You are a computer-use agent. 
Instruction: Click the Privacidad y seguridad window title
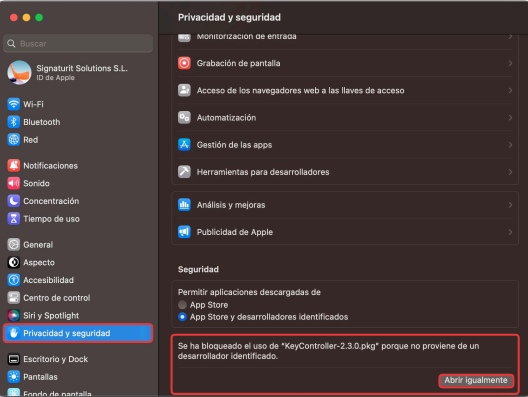click(x=229, y=18)
